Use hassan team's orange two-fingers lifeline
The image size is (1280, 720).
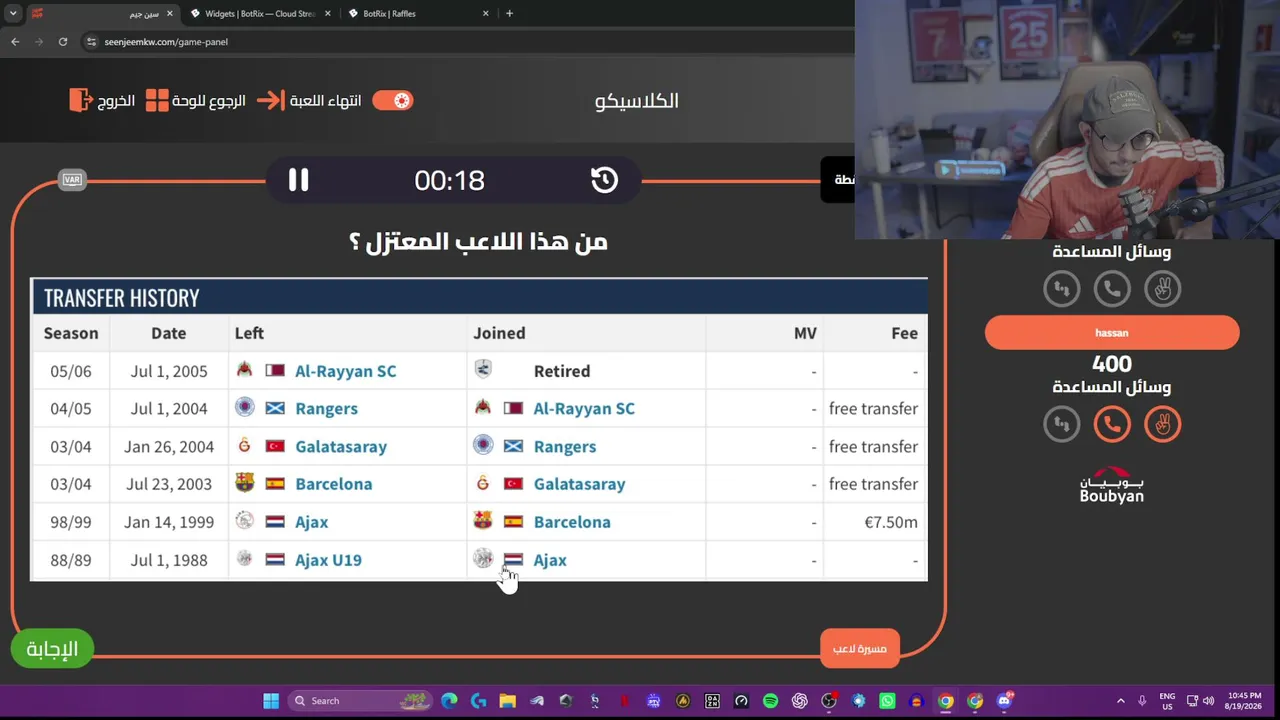(1163, 424)
